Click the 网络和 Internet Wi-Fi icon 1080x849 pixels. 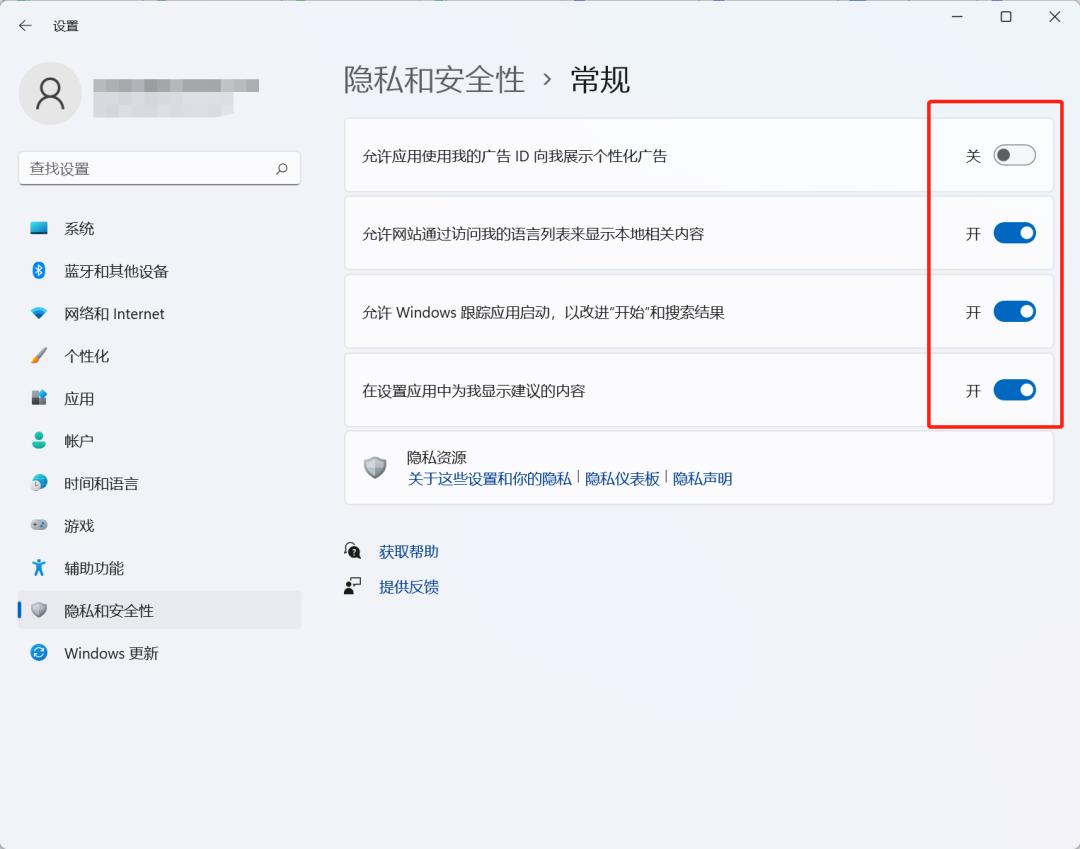click(x=40, y=313)
